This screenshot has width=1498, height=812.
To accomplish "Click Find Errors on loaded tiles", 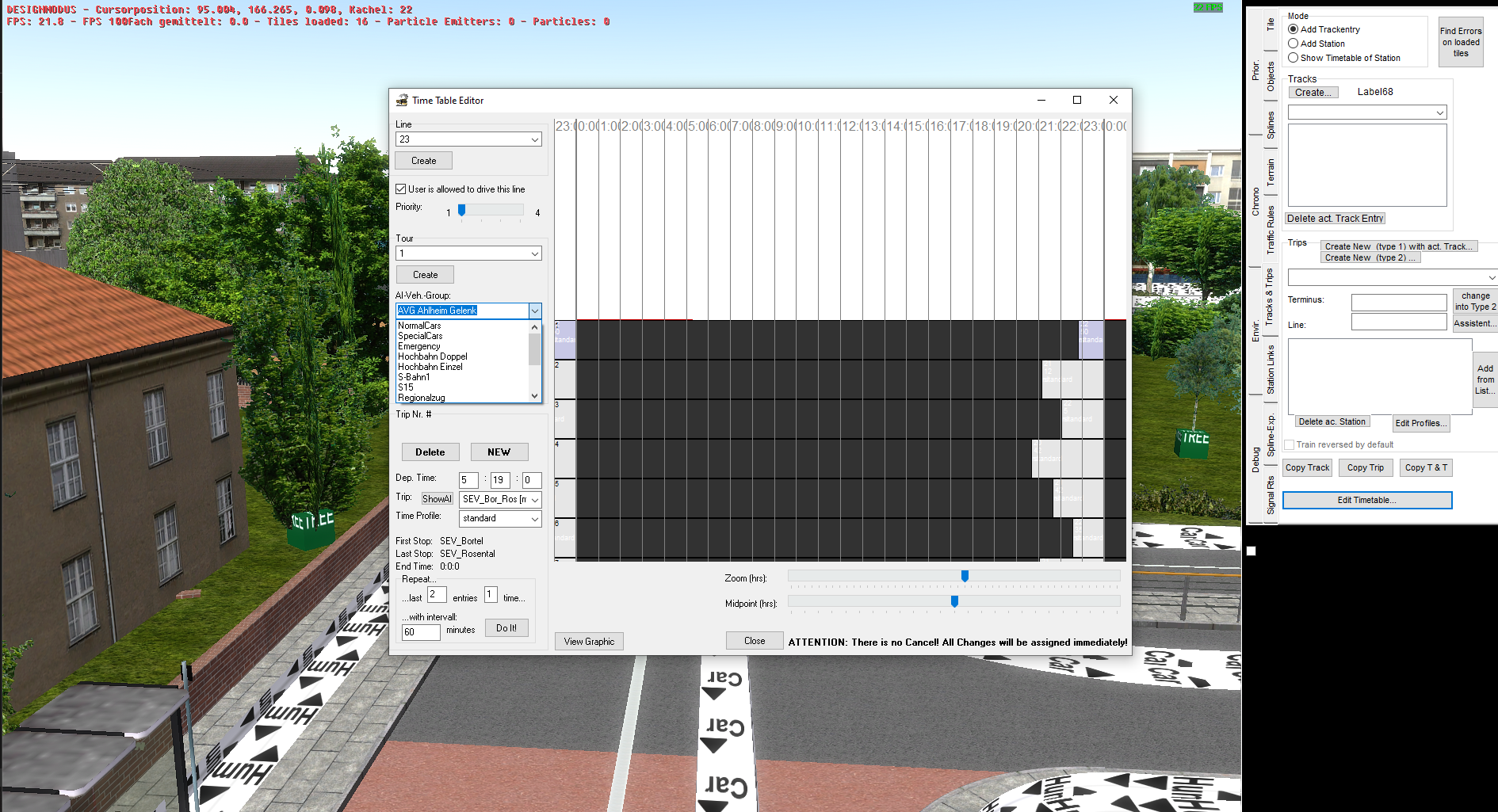I will (1460, 43).
